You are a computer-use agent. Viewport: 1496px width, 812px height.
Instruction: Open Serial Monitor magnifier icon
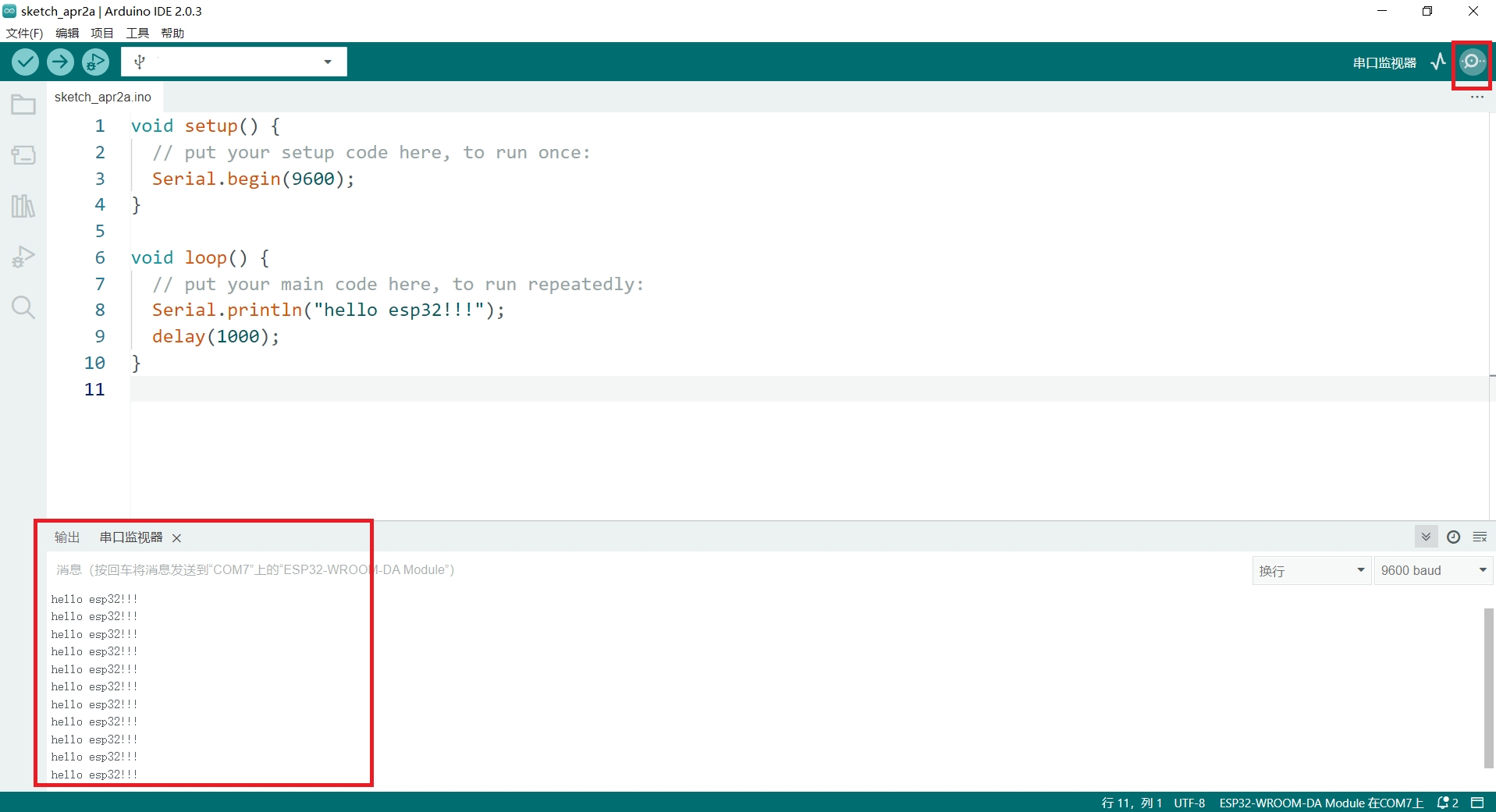pos(1472,62)
